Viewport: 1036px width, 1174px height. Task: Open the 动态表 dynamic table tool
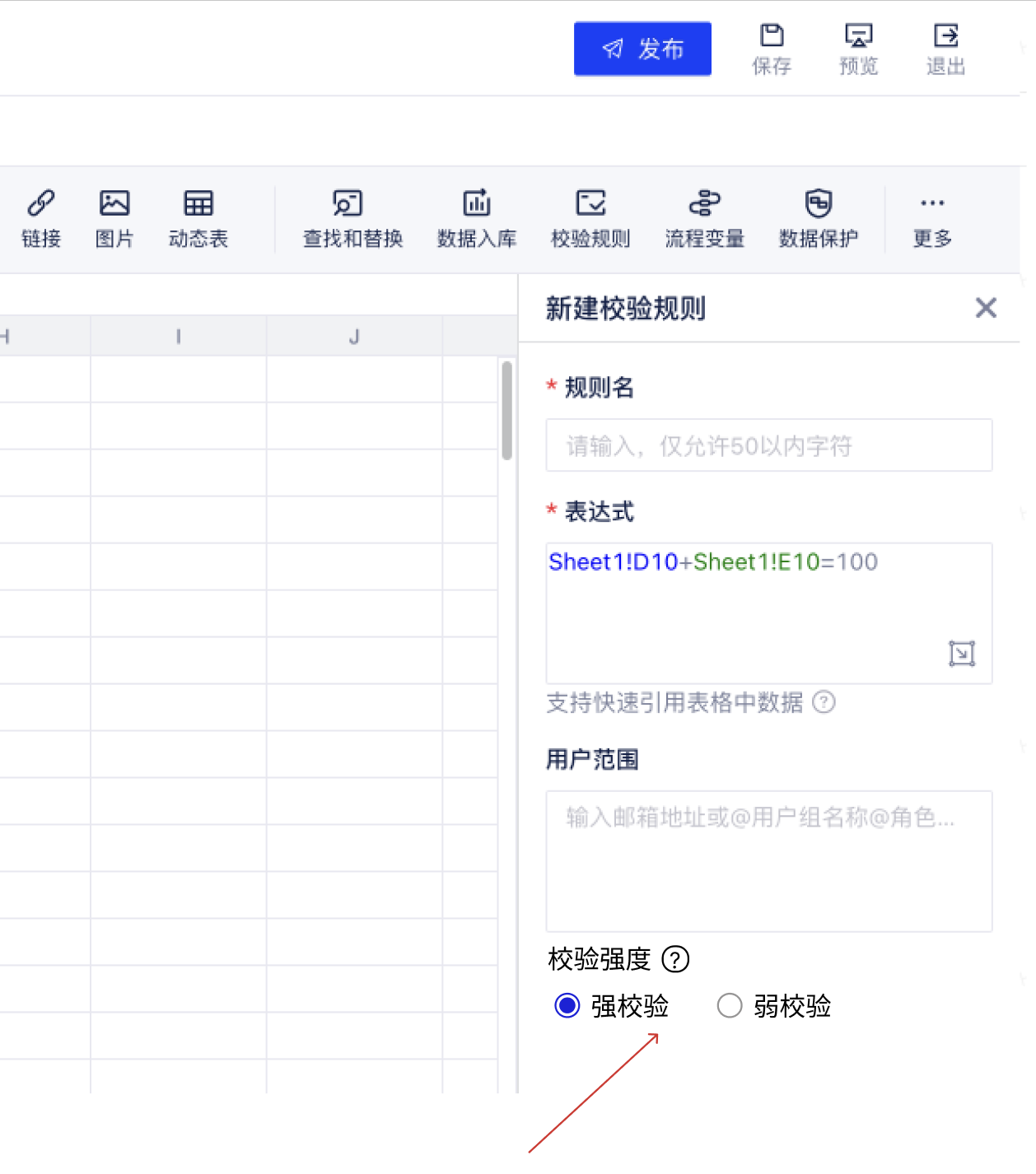[x=198, y=217]
